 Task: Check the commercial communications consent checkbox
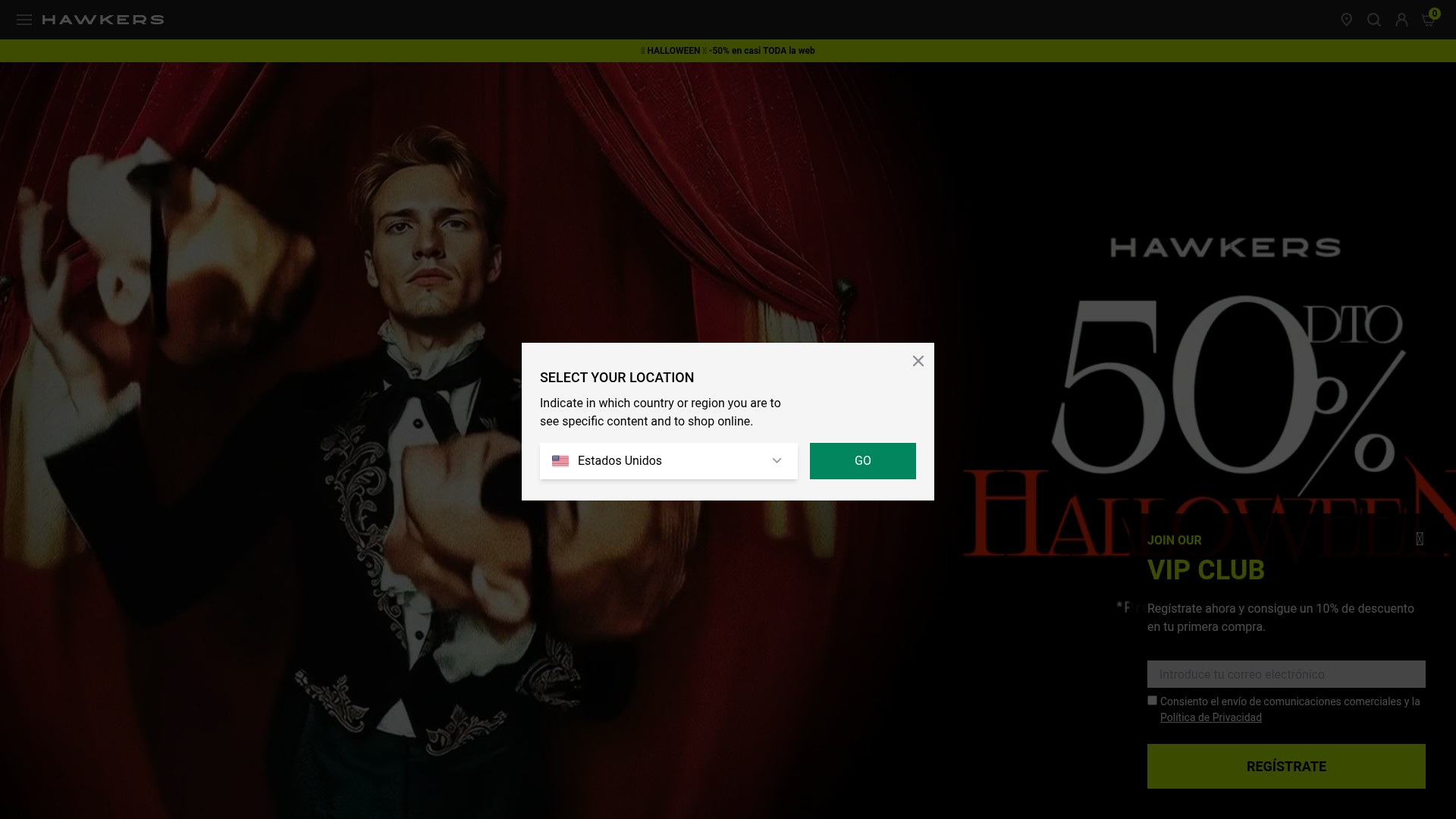[1152, 701]
